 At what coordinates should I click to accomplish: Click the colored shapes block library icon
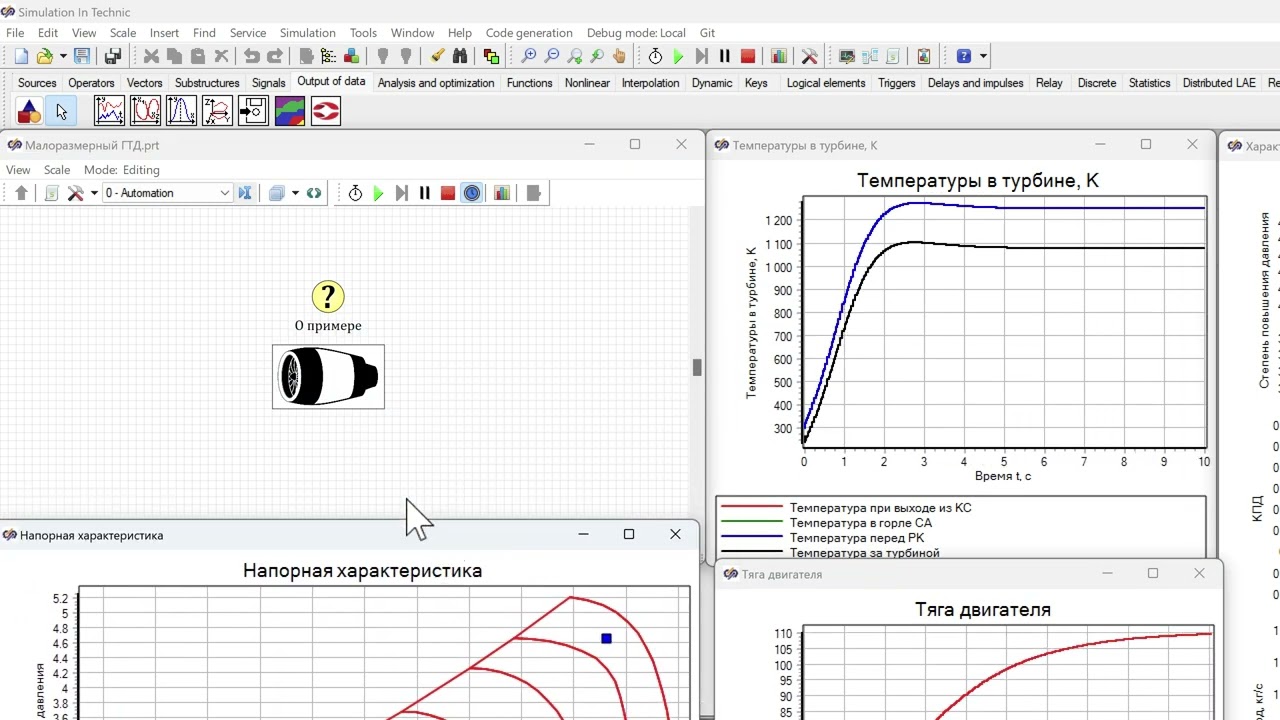[x=29, y=111]
